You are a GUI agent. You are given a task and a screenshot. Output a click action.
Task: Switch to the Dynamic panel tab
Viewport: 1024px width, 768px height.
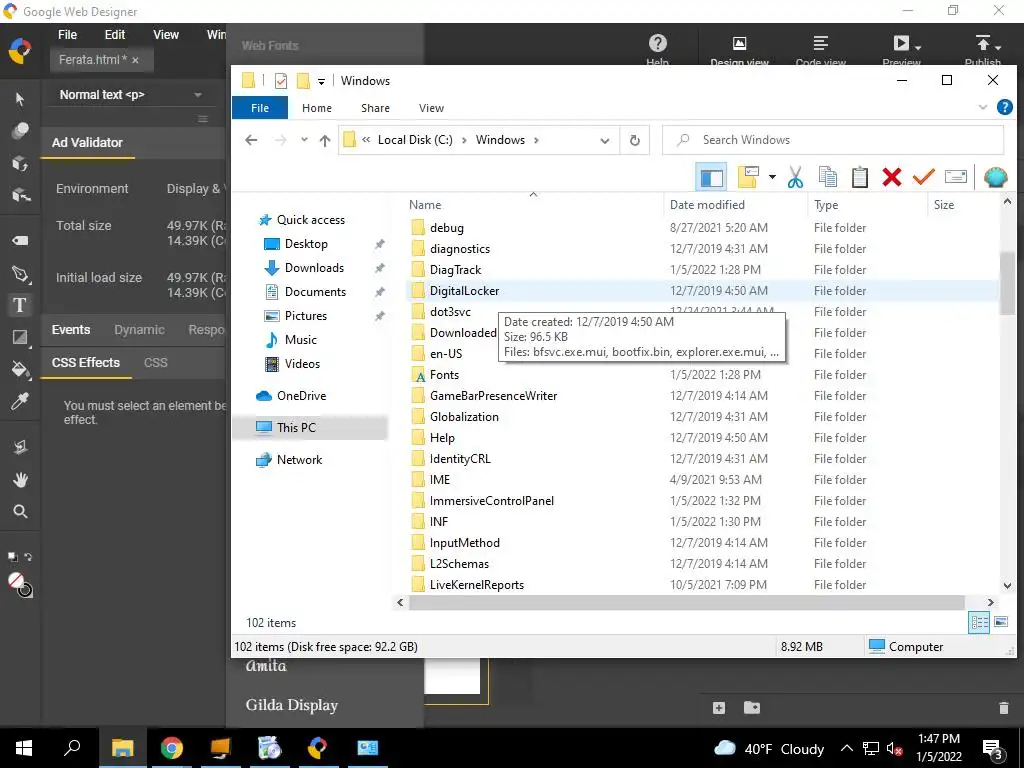(x=139, y=330)
